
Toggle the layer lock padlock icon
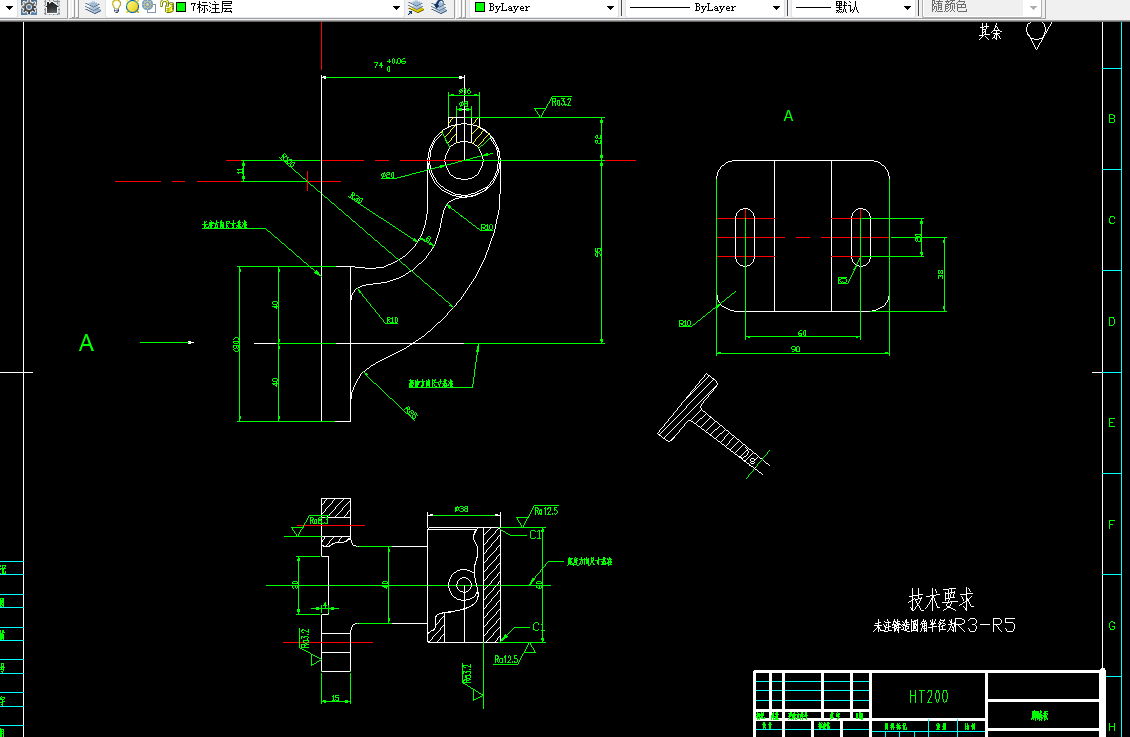pyautogui.click(x=166, y=7)
